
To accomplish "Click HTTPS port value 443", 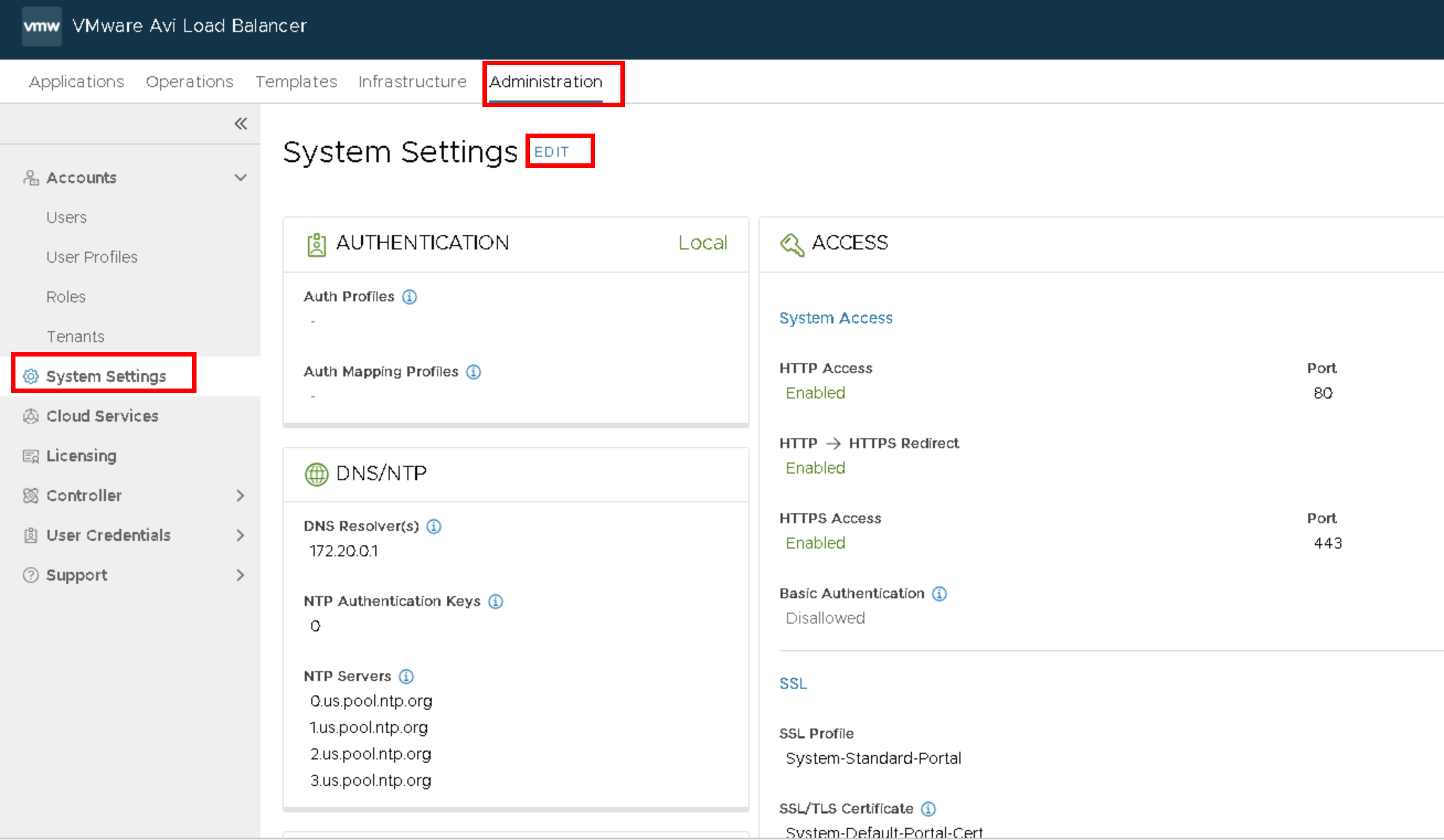I will click(x=1328, y=543).
